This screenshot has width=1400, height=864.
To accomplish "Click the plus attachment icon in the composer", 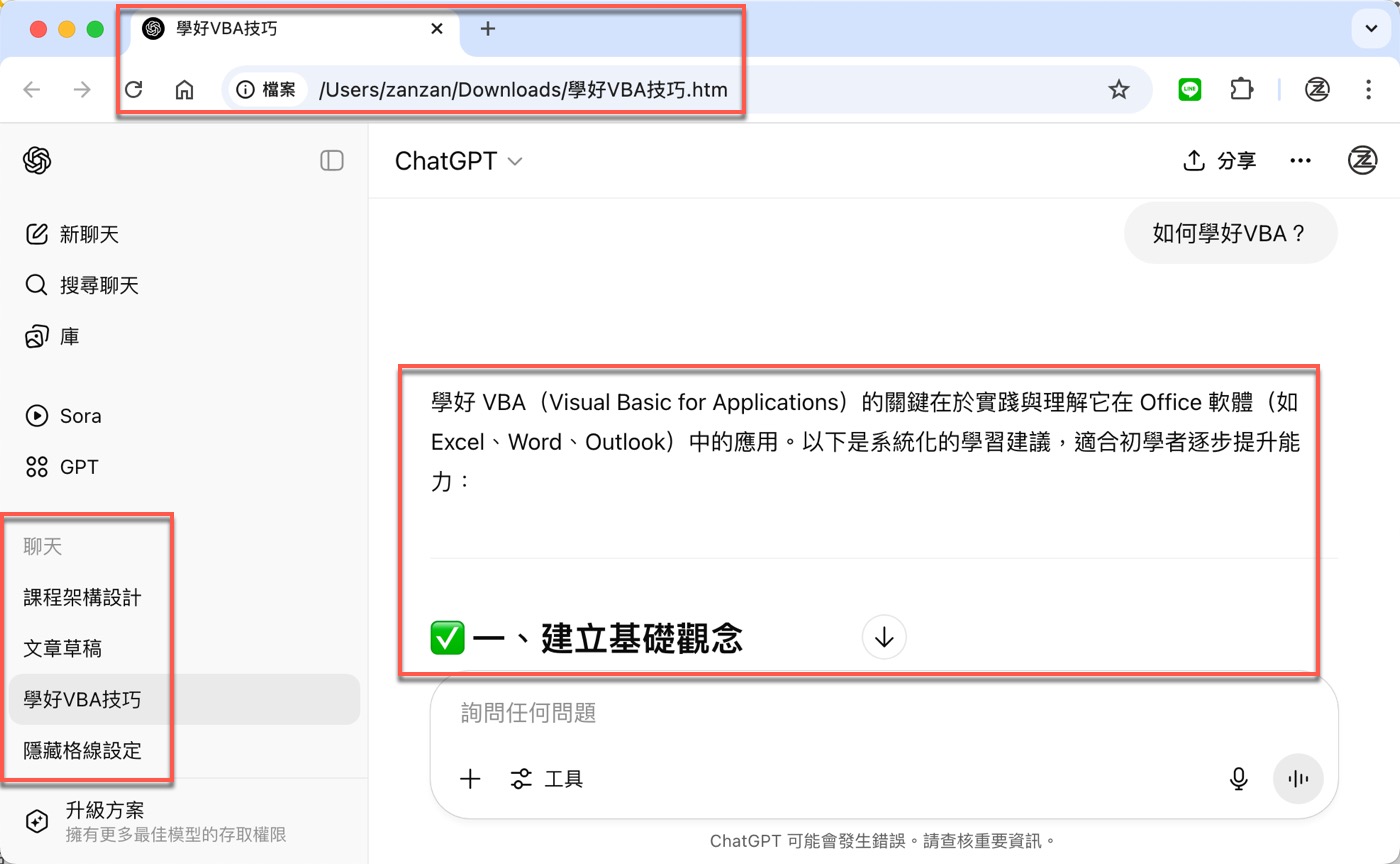I will pos(470,779).
